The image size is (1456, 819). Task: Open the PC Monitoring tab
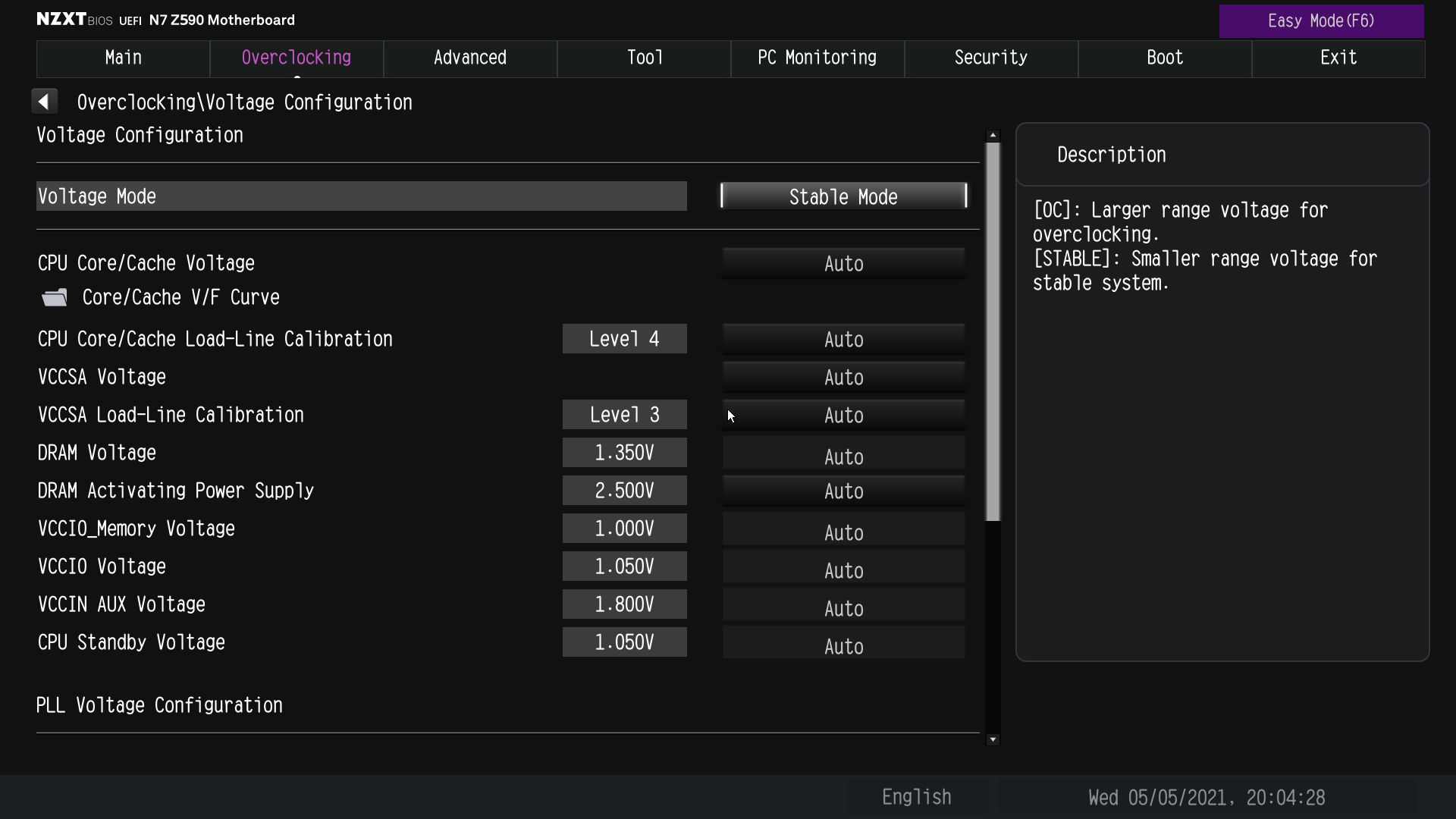(817, 58)
